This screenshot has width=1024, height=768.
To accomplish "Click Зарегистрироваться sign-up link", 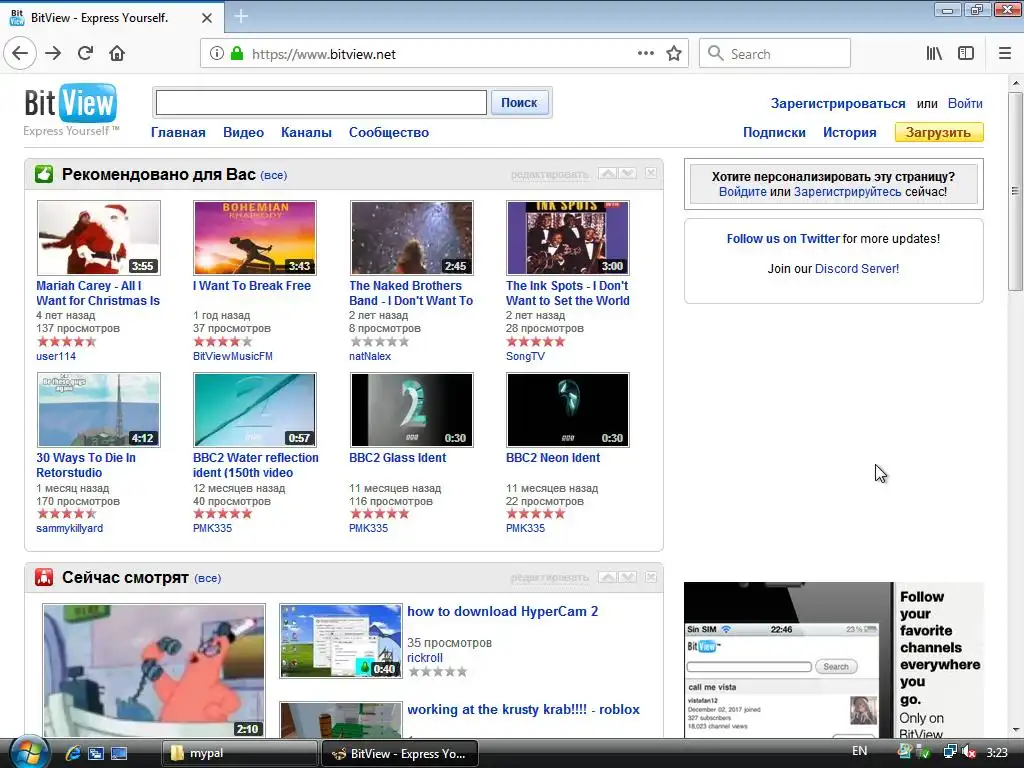I will pyautogui.click(x=838, y=103).
